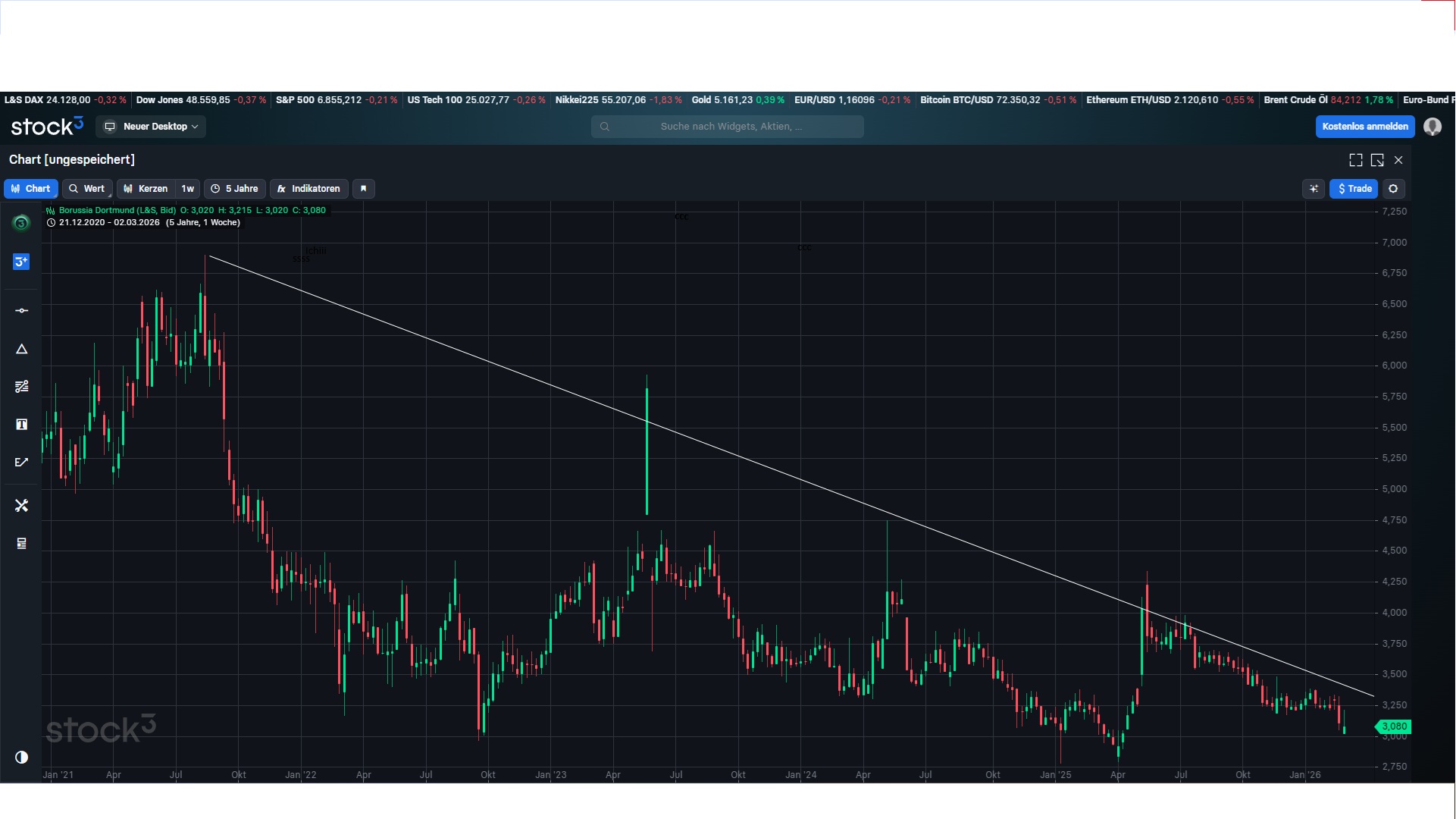The width and height of the screenshot is (1456, 819).
Task: Open the Kerzen chart type selector
Action: 146,189
